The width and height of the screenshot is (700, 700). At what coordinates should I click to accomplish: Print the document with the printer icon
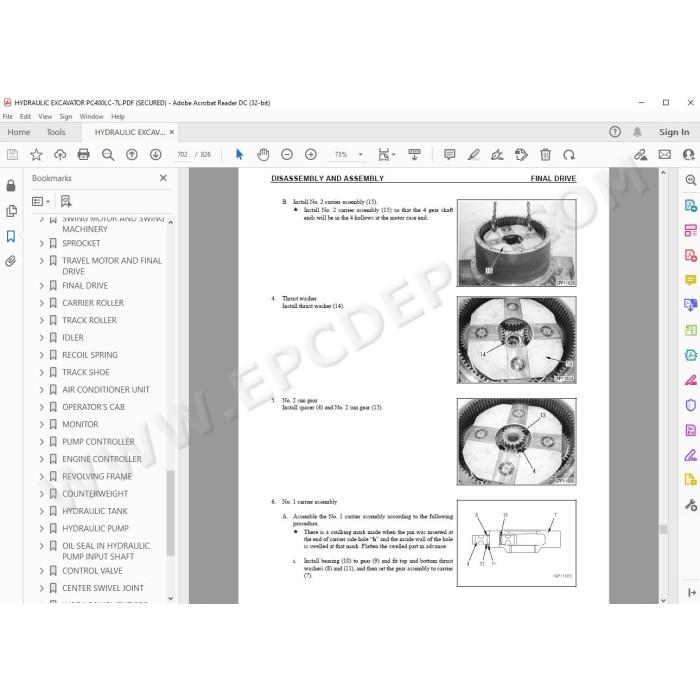pyautogui.click(x=83, y=154)
